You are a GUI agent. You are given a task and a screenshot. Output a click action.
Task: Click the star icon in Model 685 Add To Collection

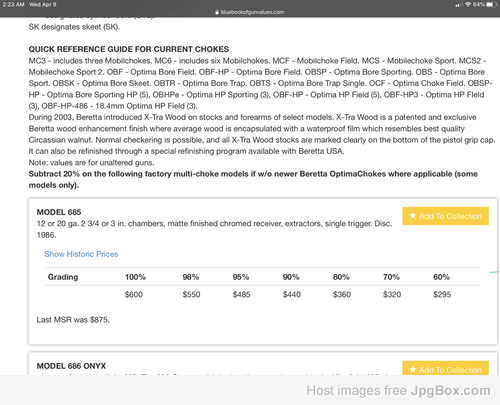tap(413, 216)
